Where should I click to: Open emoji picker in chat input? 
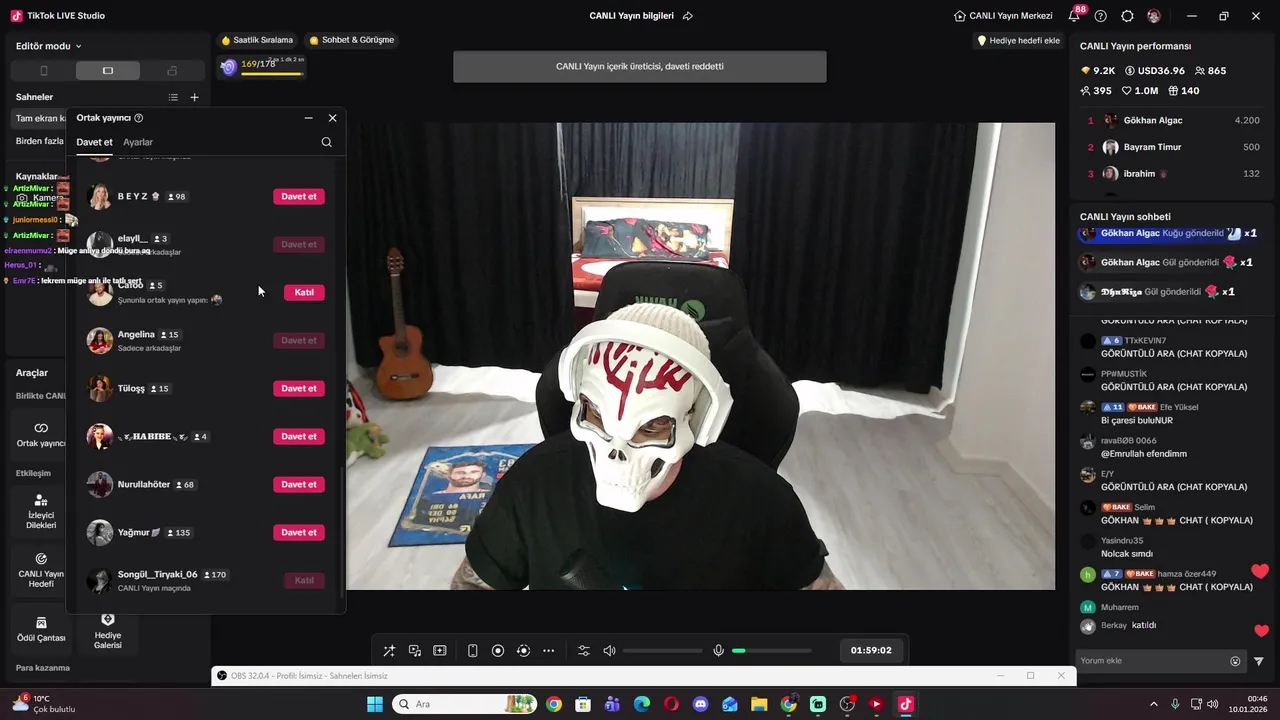pyautogui.click(x=1235, y=661)
